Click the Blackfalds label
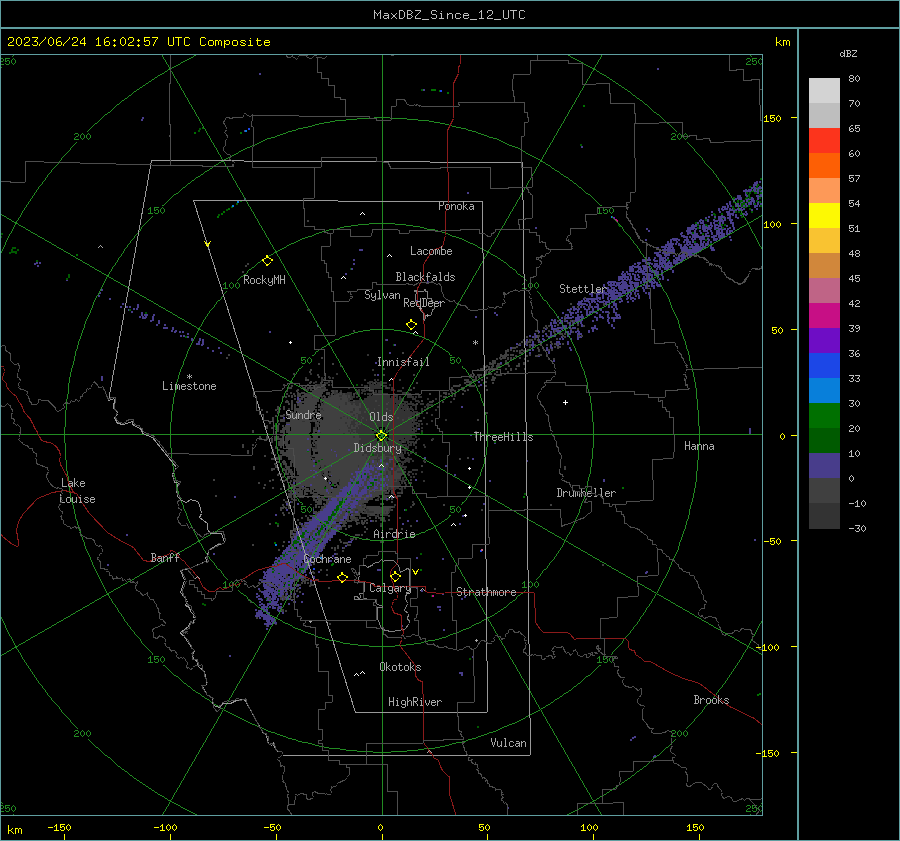 click(425, 277)
